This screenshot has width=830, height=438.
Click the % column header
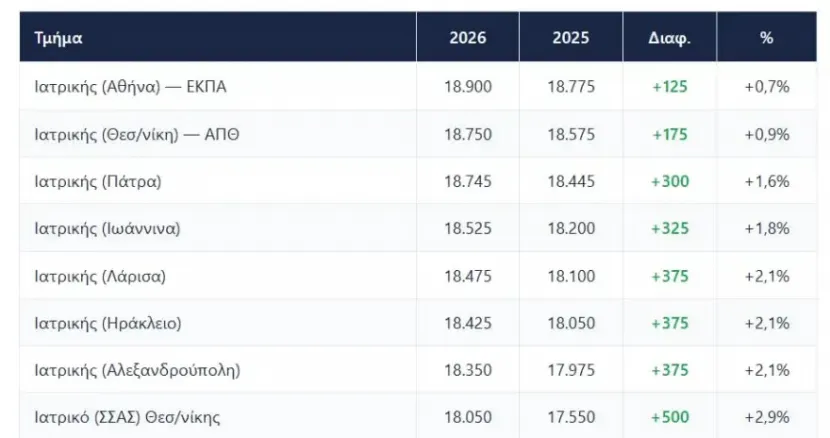tap(766, 38)
